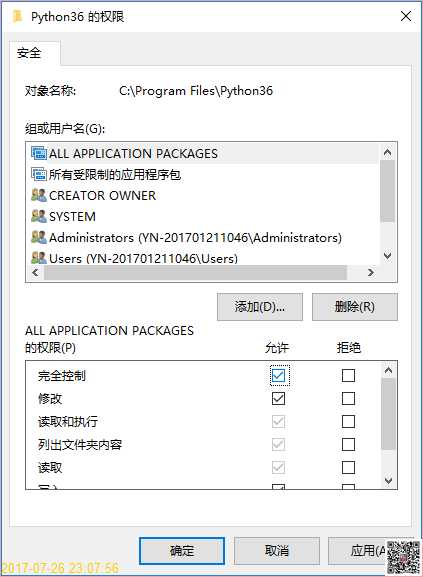Choose the SYSTEM user group icon
423x577 pixels.
(x=39, y=216)
